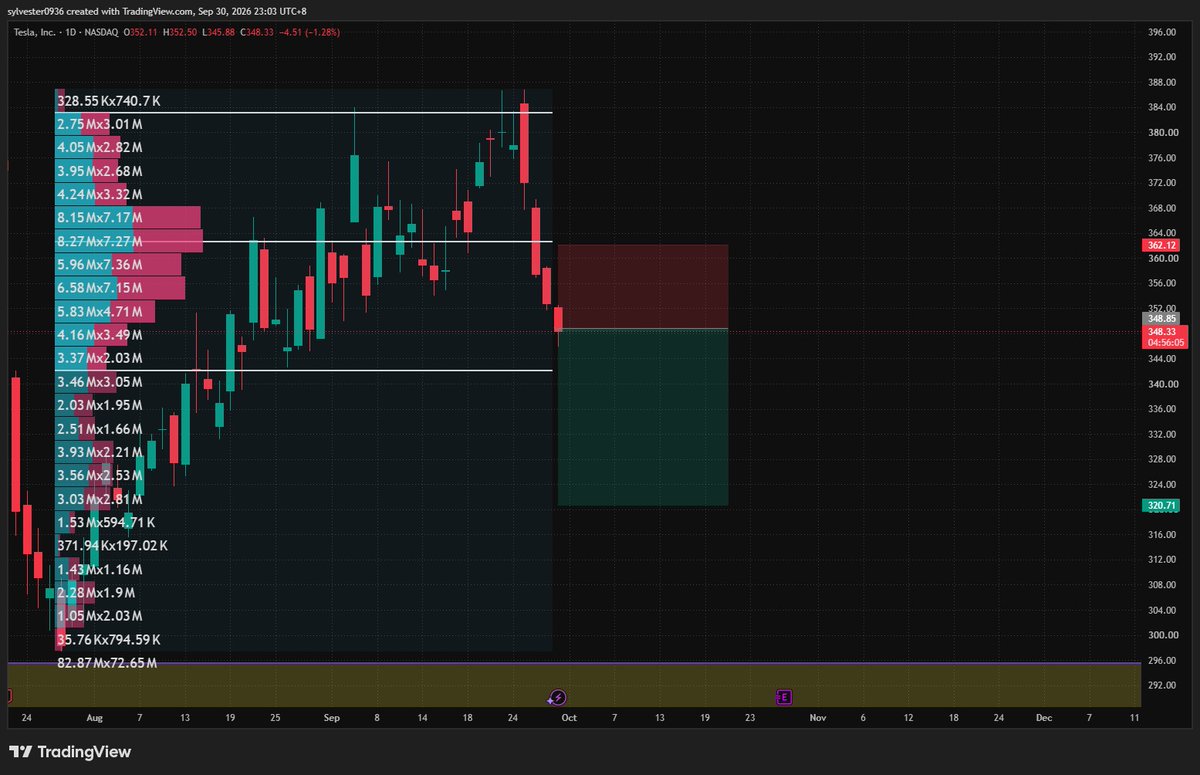The width and height of the screenshot is (1200, 775).
Task: Click the 300.00 price axis label
Action: pyautogui.click(x=1161, y=635)
